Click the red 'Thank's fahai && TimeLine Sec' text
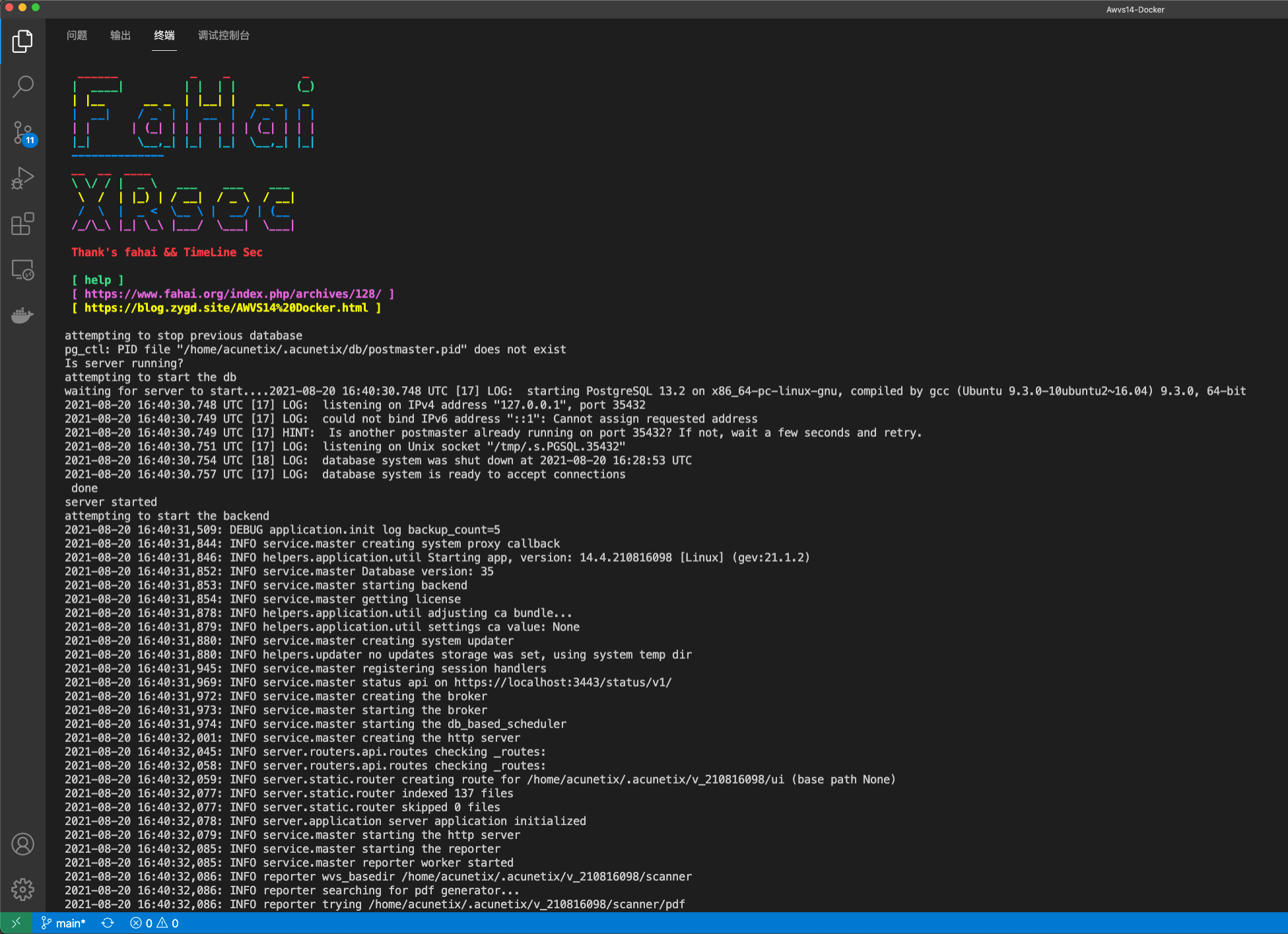The height and width of the screenshot is (934, 1288). click(167, 252)
